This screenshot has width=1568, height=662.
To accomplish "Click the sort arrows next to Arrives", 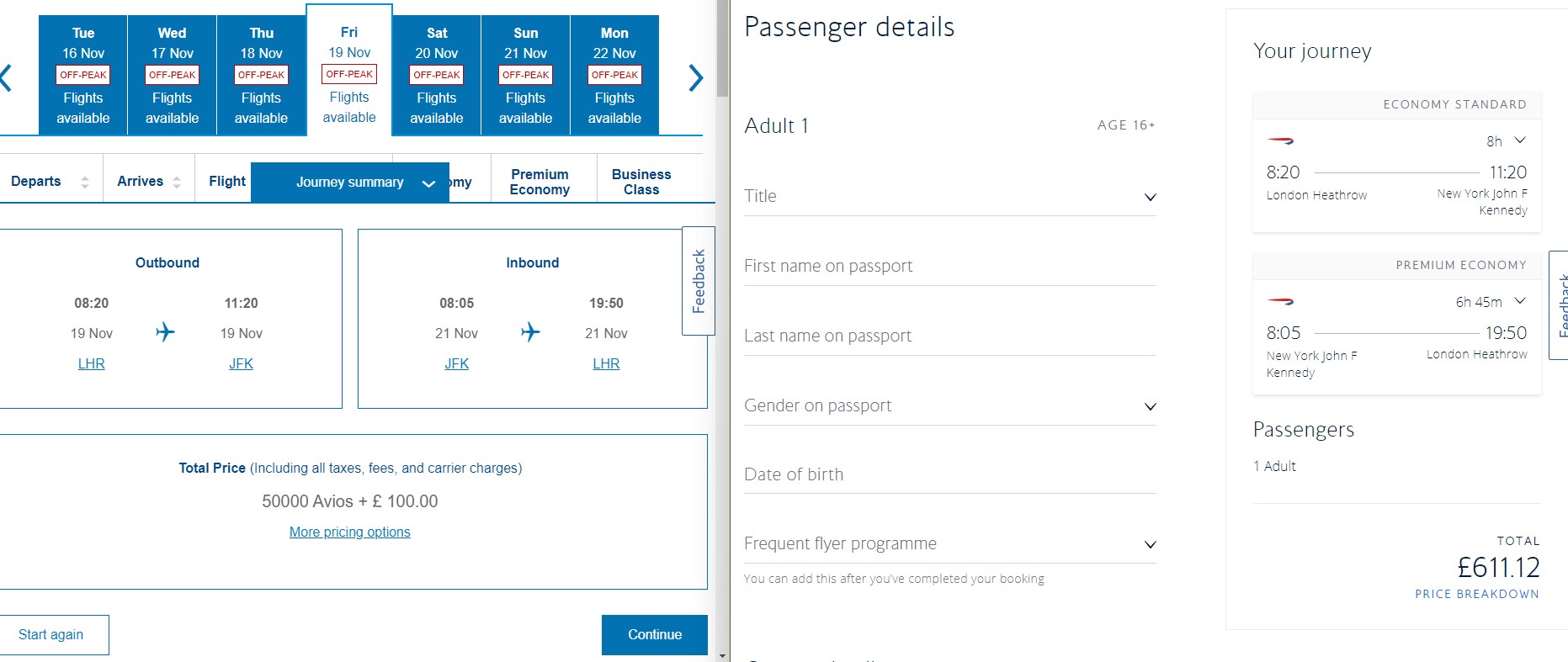I will pyautogui.click(x=176, y=180).
